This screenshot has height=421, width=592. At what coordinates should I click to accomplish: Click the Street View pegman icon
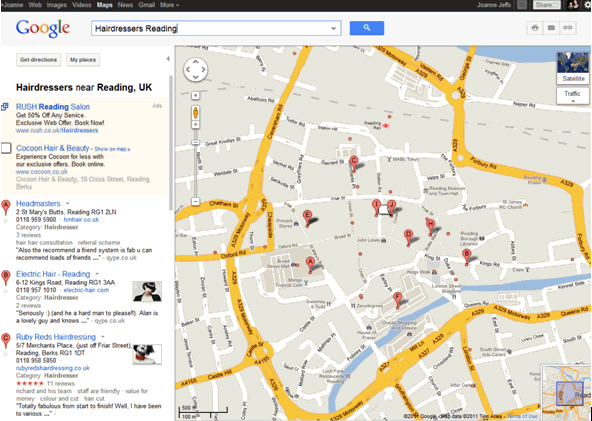(195, 113)
